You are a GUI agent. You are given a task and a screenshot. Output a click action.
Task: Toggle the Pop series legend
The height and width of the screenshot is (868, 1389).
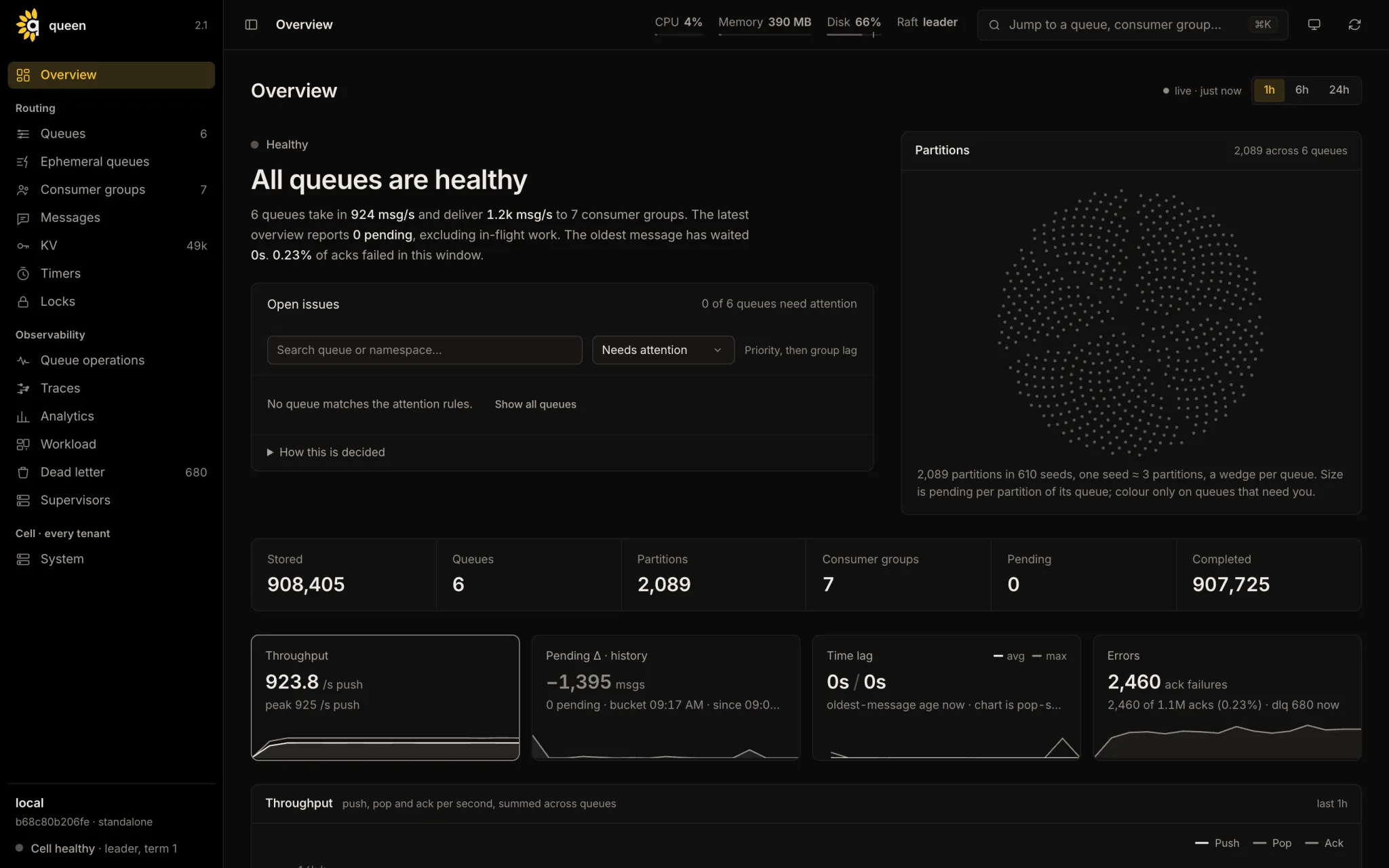1272,843
